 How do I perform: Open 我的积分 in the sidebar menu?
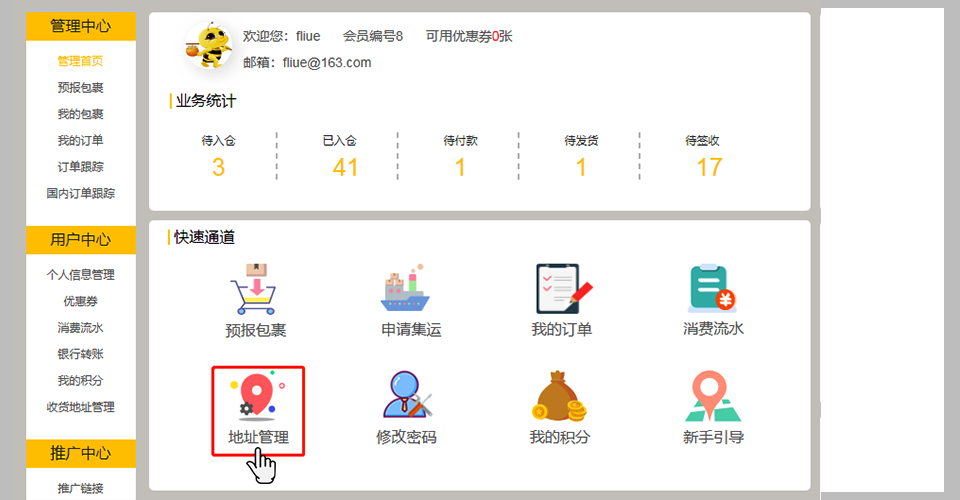click(x=80, y=381)
